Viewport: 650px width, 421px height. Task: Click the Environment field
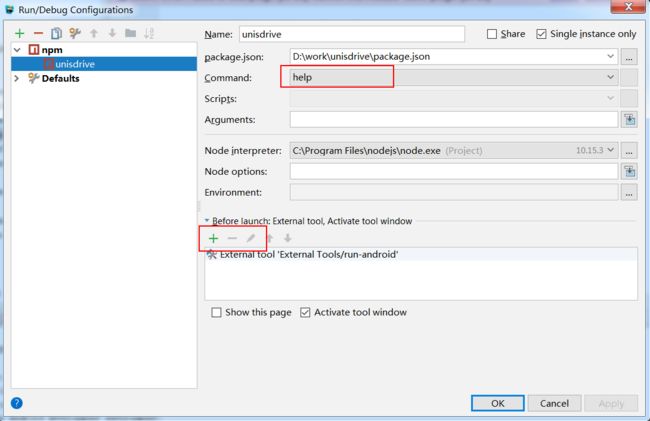454,193
